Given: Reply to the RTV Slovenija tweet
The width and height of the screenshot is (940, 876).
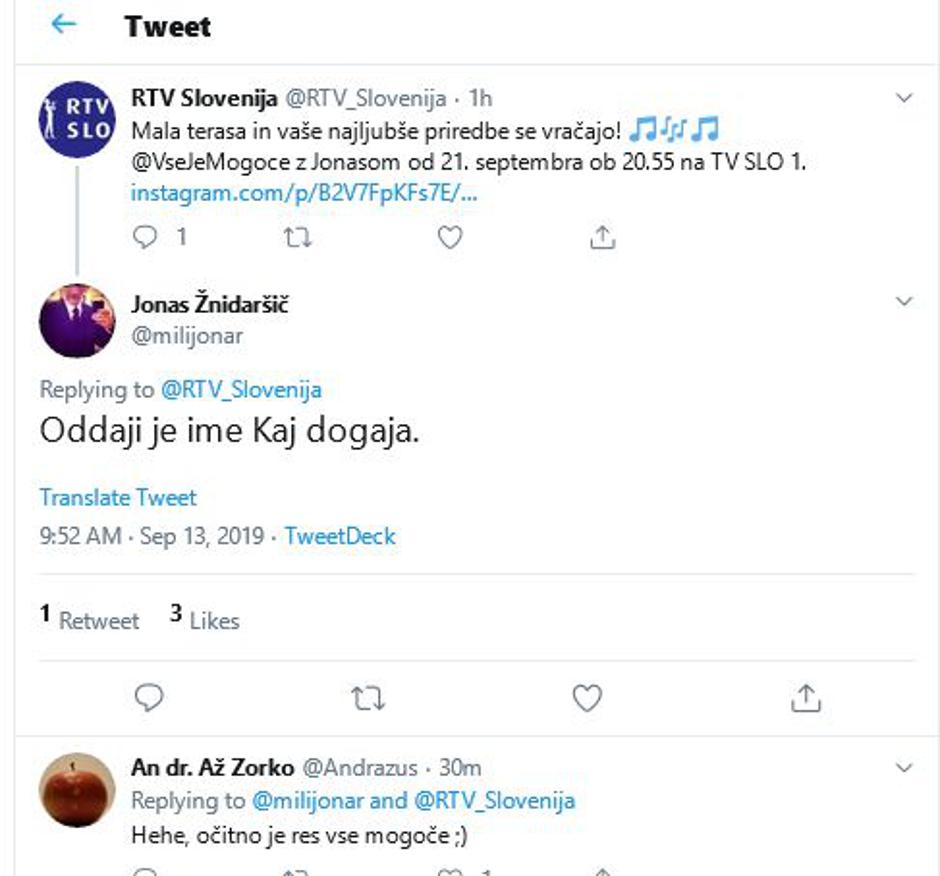Looking at the screenshot, I should 146,236.
